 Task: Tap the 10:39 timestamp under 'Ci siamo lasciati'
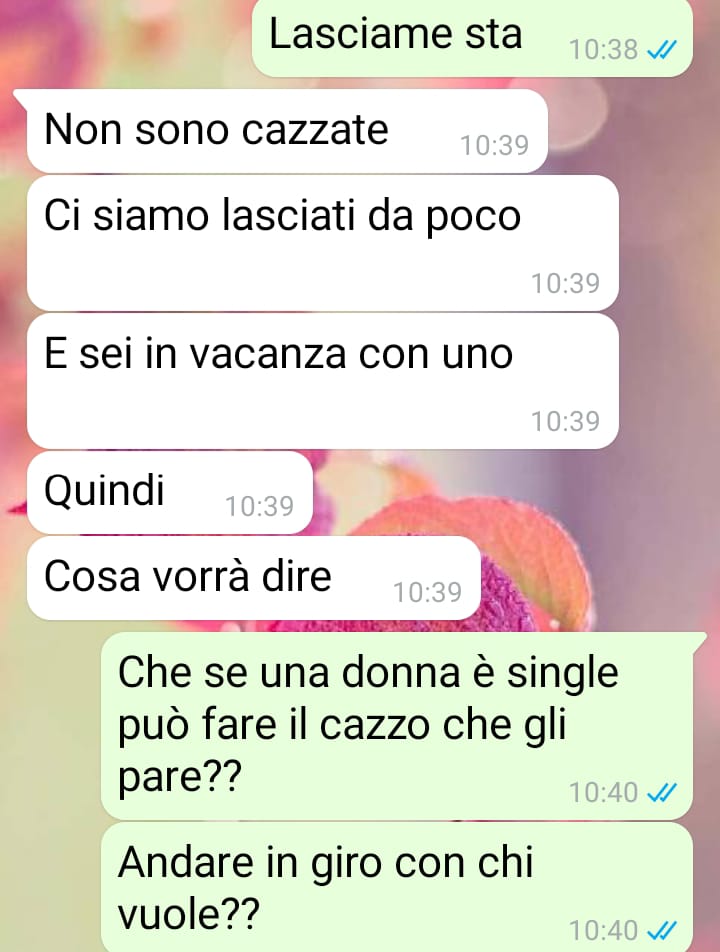566,284
